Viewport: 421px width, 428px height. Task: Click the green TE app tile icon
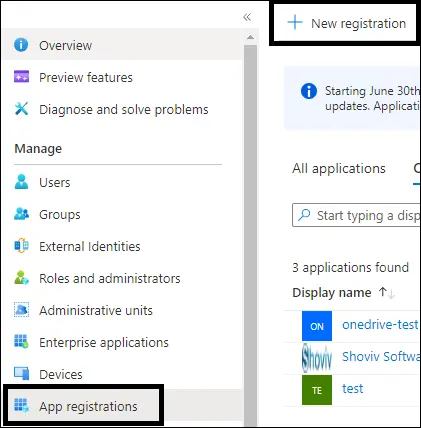(317, 390)
